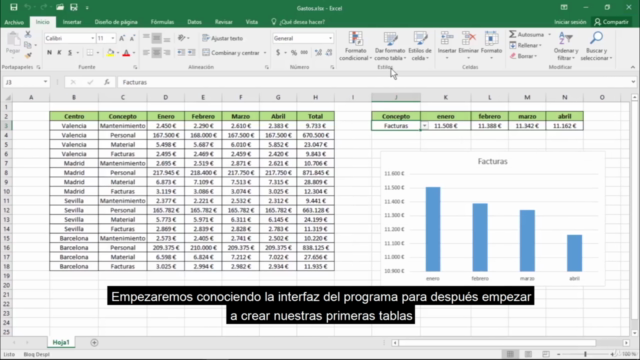
Task: Select the Hoja1 sheet tab
Action: click(x=61, y=342)
